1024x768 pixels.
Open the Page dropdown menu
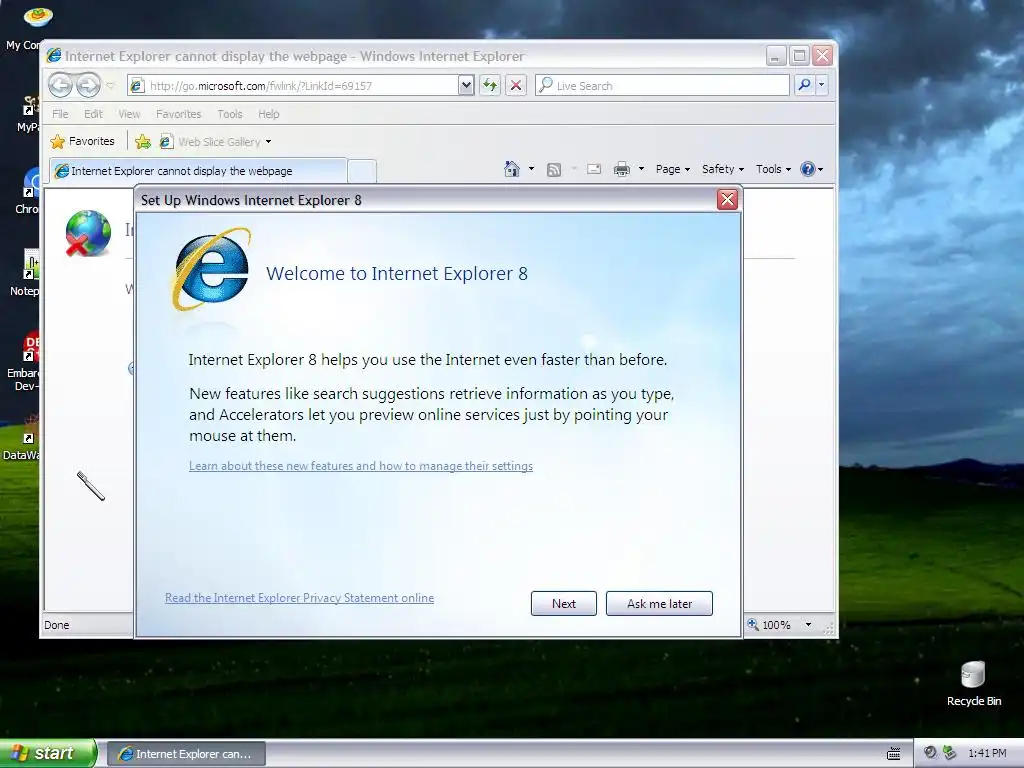(x=673, y=169)
